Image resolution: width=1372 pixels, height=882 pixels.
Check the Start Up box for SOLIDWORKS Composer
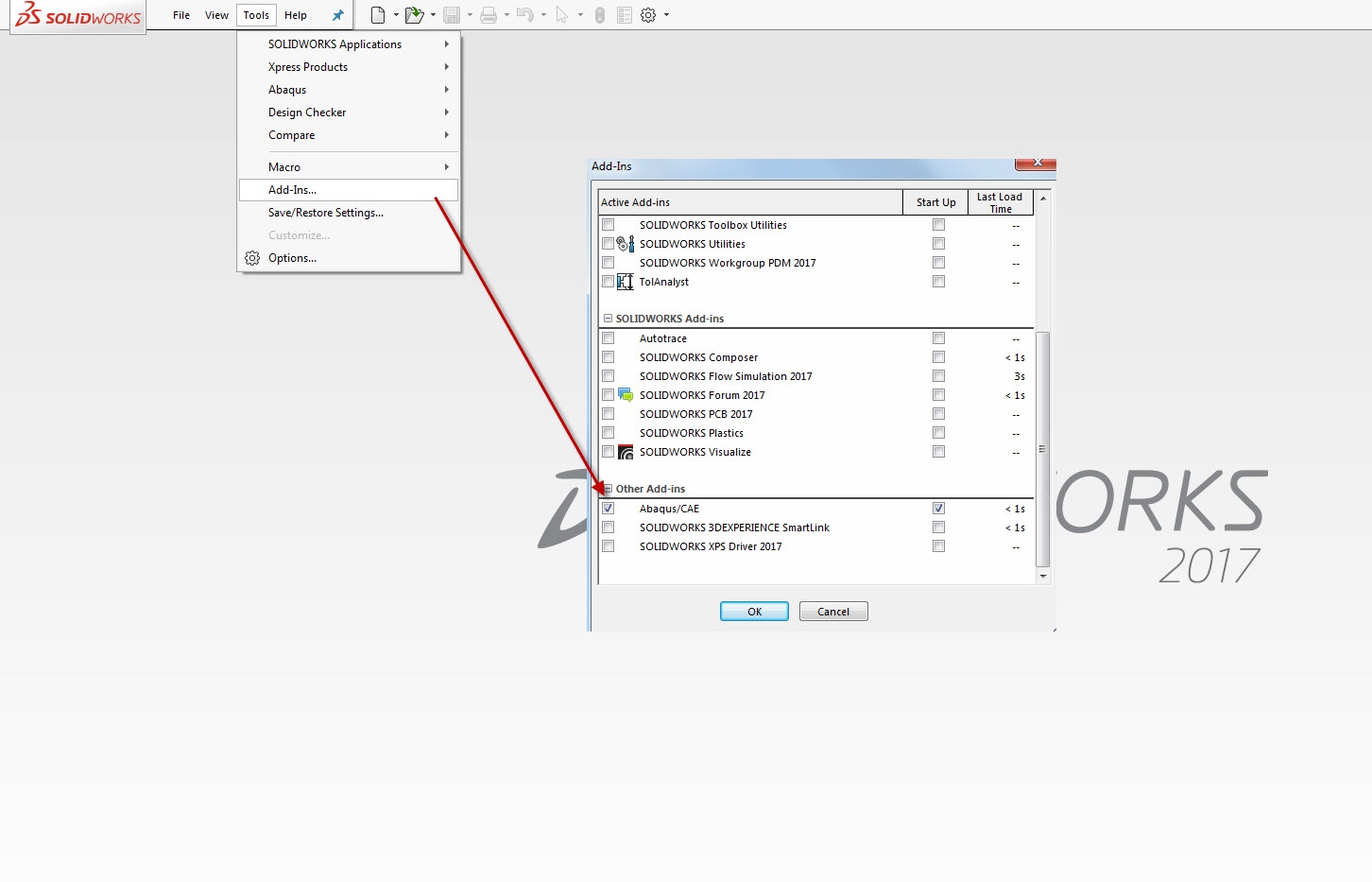pyautogui.click(x=938, y=356)
